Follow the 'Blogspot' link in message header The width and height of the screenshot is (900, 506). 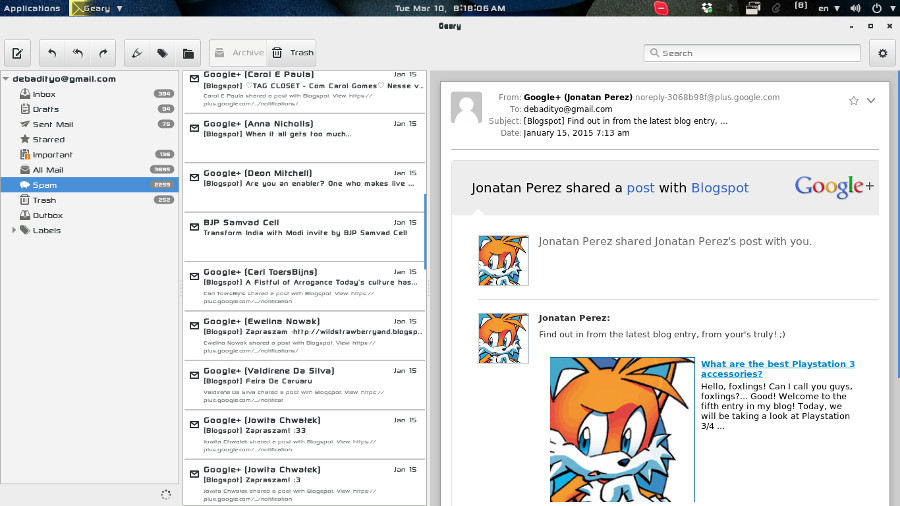720,188
